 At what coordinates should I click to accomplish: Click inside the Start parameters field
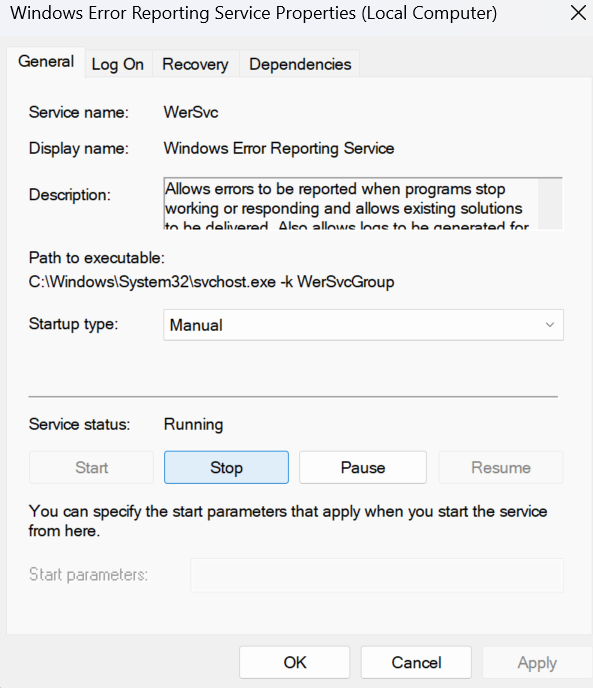(377, 575)
